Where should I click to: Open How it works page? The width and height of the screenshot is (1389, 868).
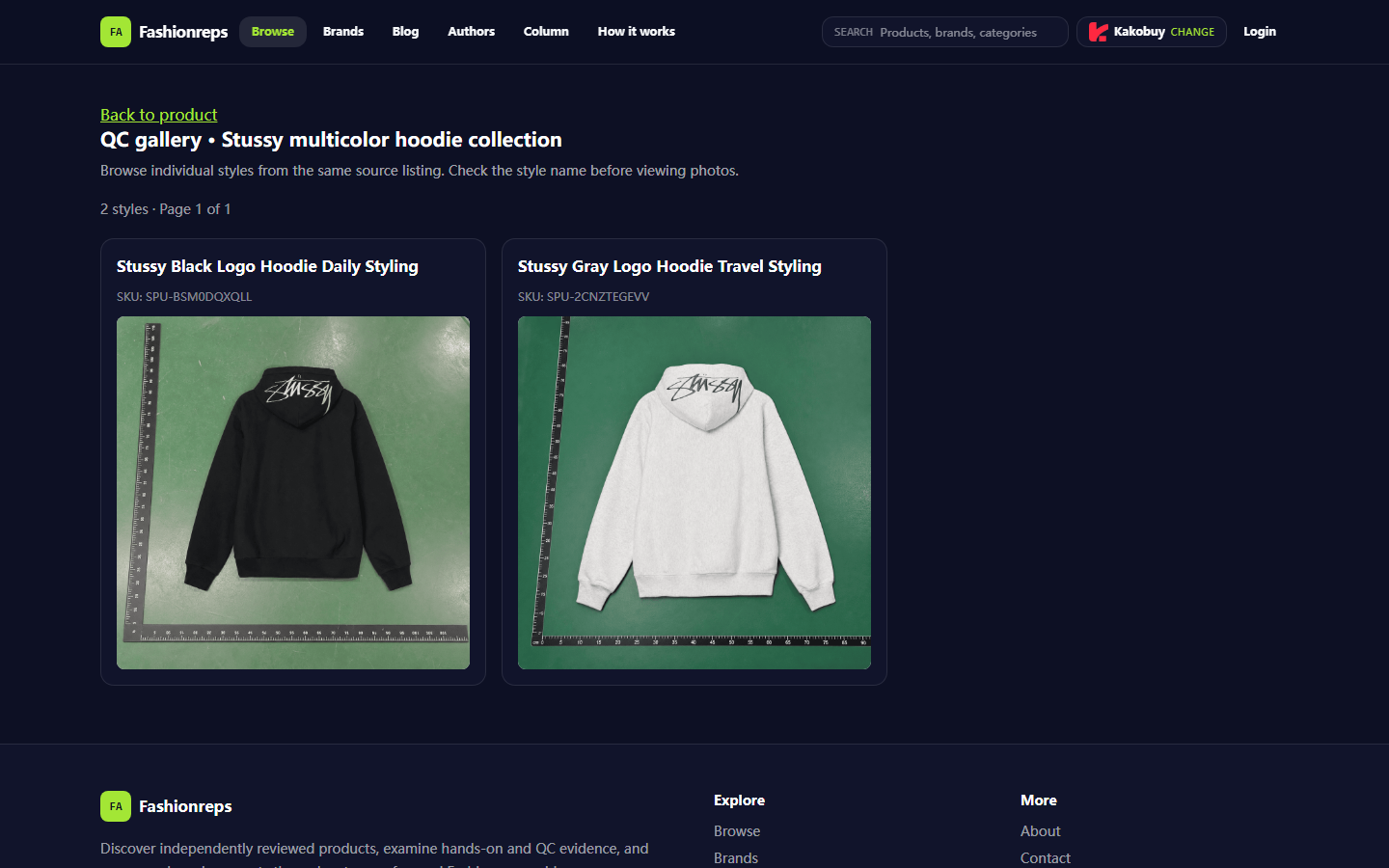[637, 32]
